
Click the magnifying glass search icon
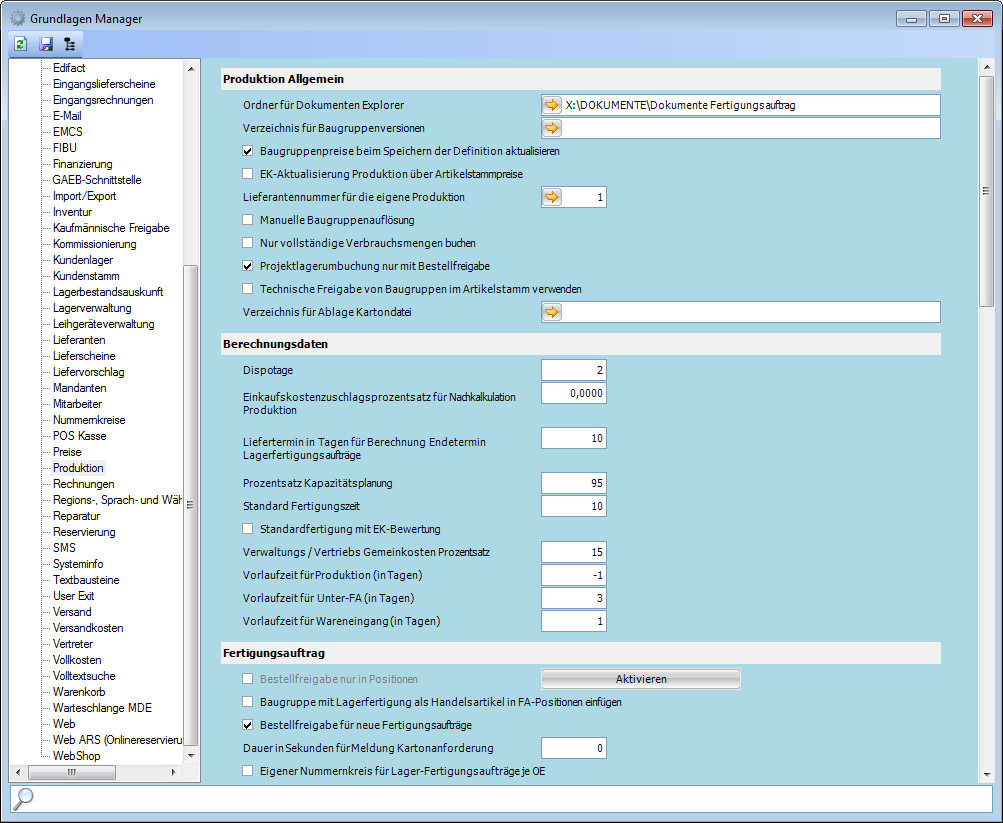[24, 798]
